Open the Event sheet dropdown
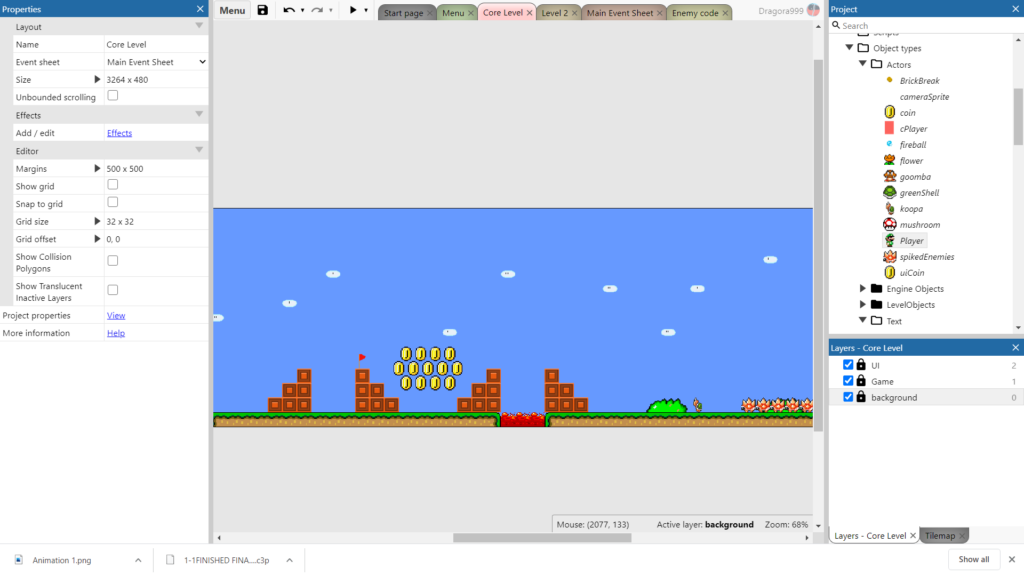 156,62
